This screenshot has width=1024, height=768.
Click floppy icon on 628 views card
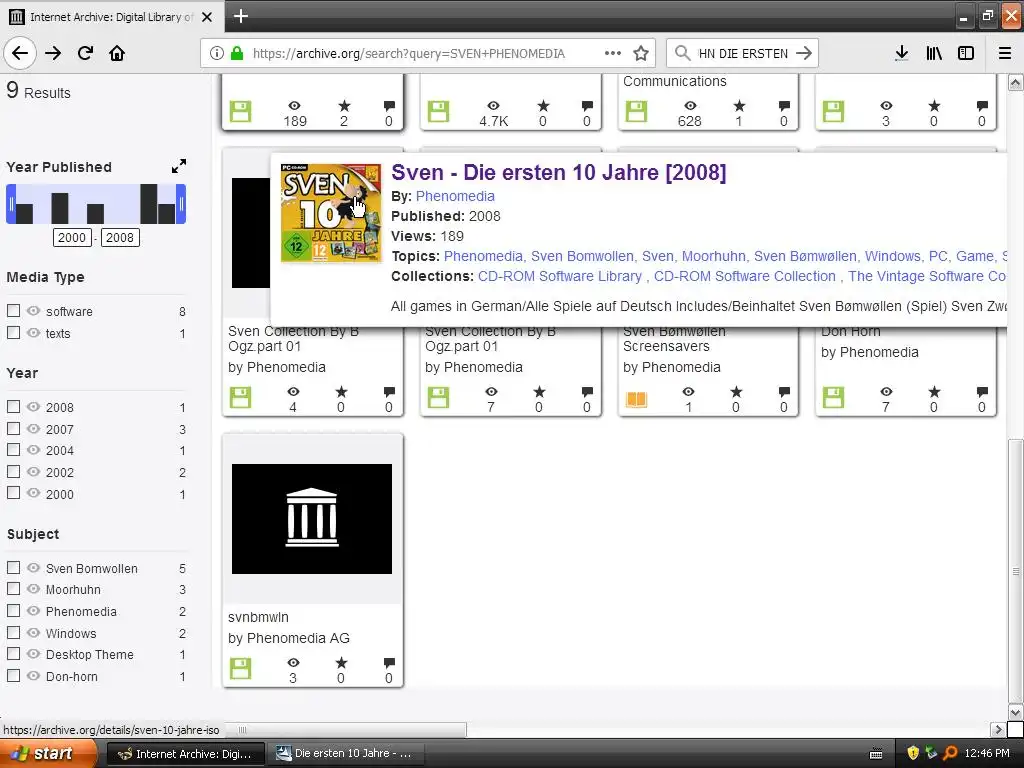(x=636, y=111)
